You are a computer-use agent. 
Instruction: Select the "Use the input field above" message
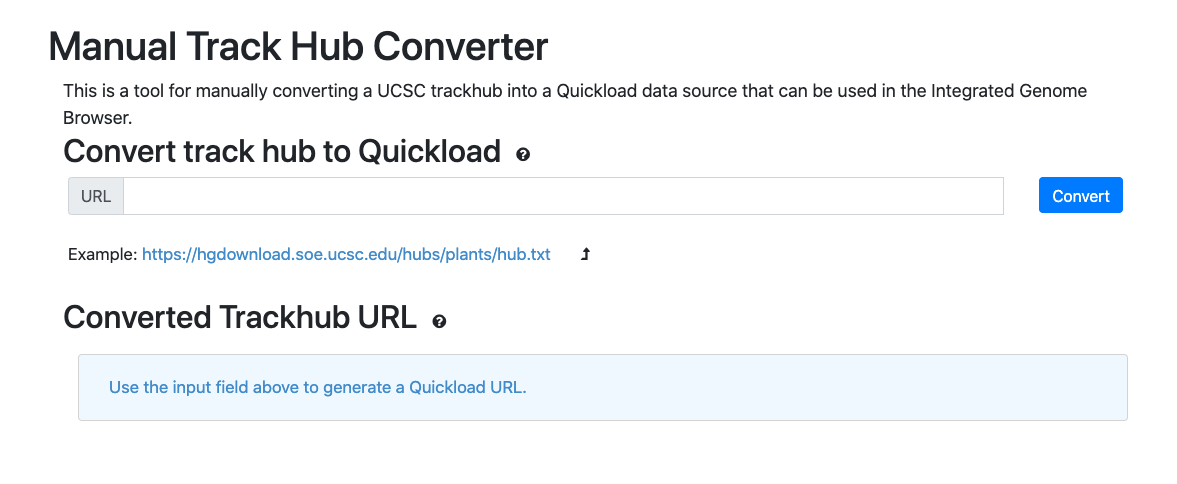(317, 387)
